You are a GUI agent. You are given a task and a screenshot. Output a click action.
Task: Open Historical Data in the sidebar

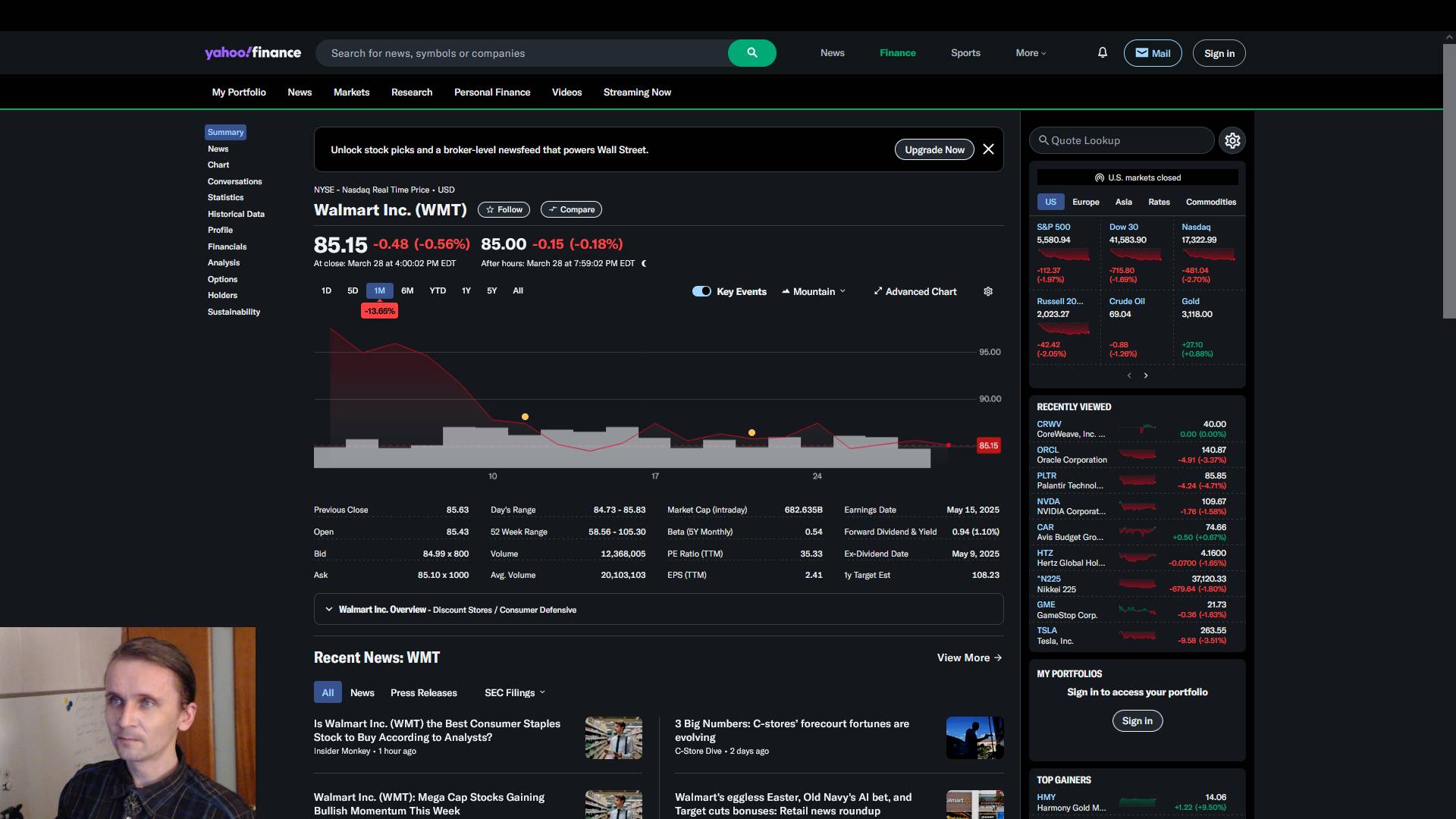[x=236, y=214]
